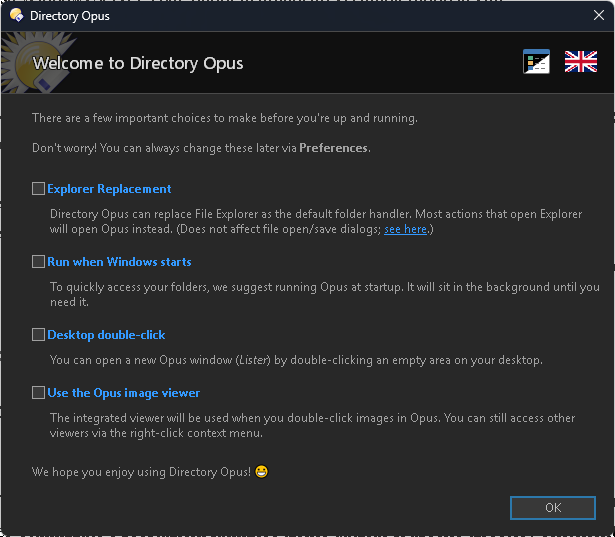Click the dark/light theme switcher icon
Viewport: 615px width, 537px height.
point(536,62)
